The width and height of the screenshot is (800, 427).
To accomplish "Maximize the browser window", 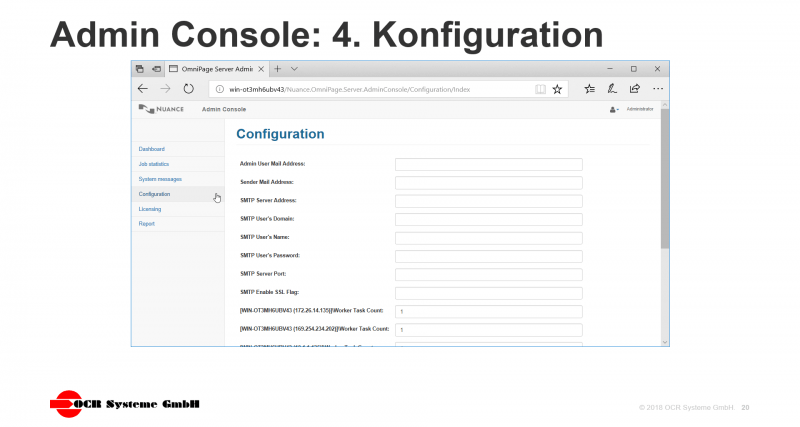I will coord(634,69).
